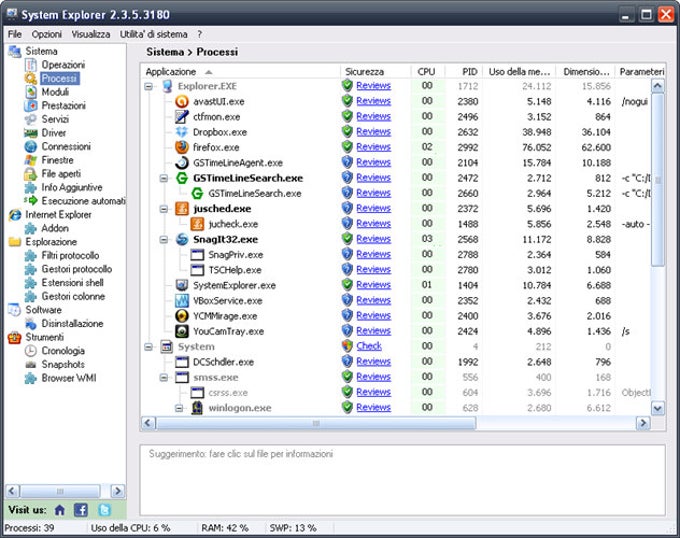
Task: Open the ? help menu
Action: click(x=199, y=34)
